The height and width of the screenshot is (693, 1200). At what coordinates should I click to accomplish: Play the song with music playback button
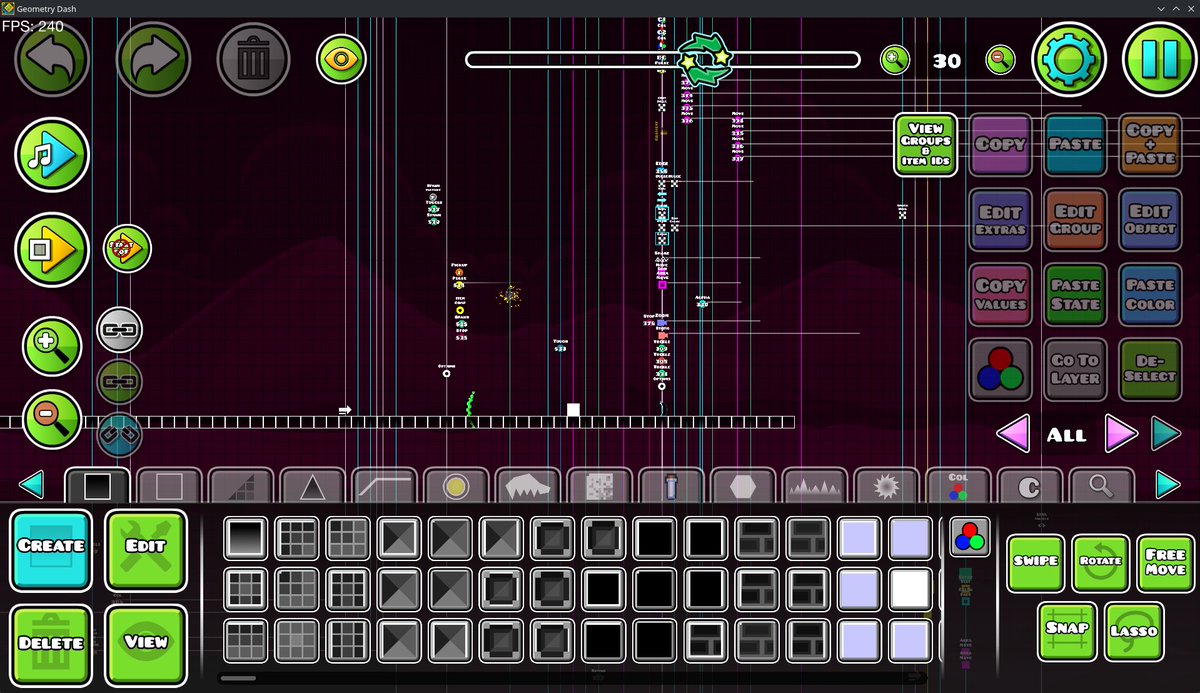[52, 155]
